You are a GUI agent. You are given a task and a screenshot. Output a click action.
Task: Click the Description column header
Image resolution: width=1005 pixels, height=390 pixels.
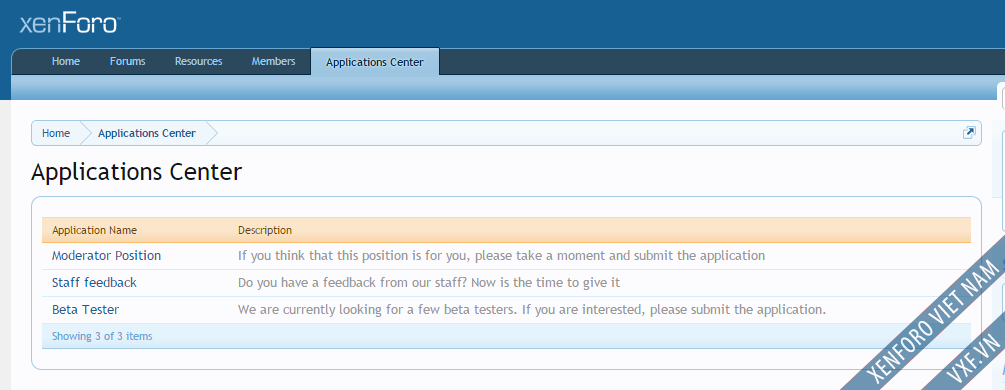tap(265, 230)
